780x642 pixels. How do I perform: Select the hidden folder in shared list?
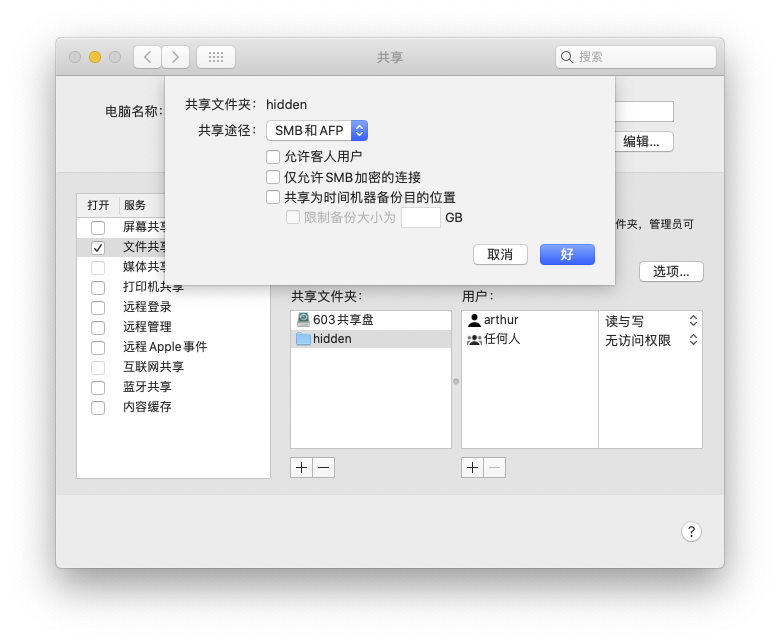coord(332,339)
